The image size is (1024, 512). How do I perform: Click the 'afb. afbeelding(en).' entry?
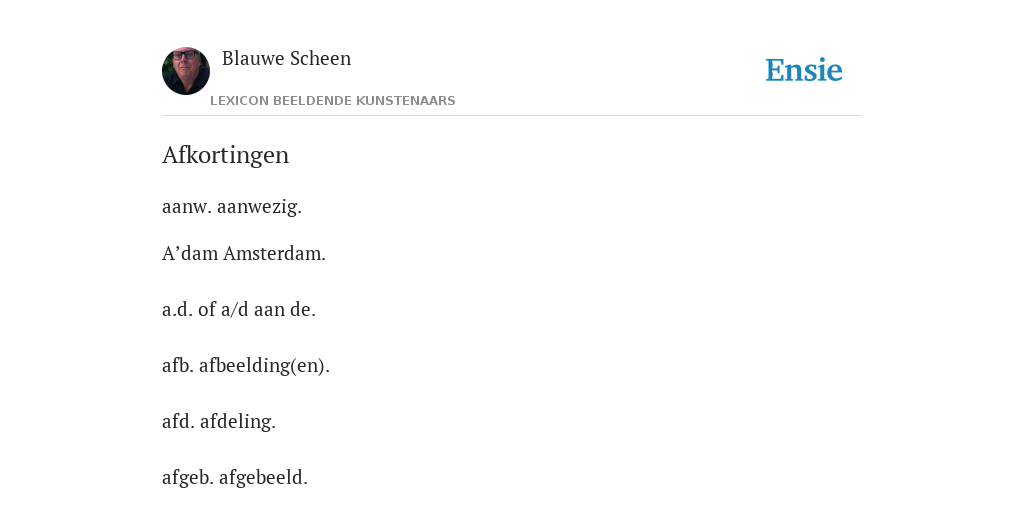pyautogui.click(x=246, y=366)
